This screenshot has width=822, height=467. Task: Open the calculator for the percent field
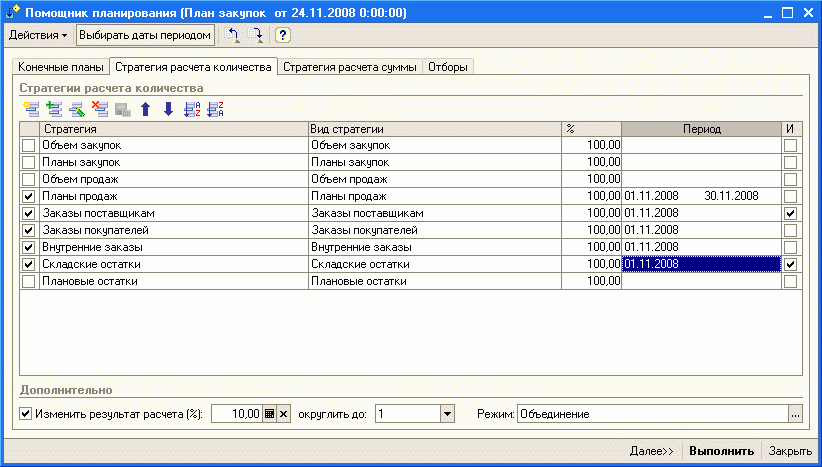tap(269, 414)
